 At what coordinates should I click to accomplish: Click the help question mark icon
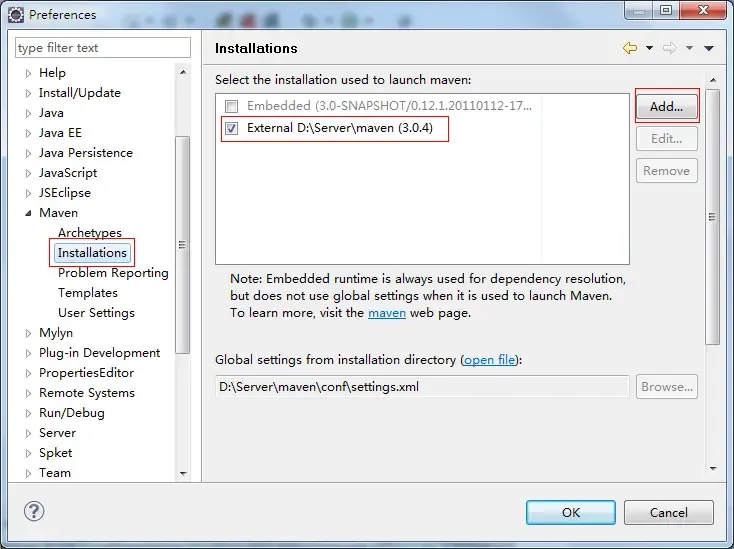pos(34,511)
